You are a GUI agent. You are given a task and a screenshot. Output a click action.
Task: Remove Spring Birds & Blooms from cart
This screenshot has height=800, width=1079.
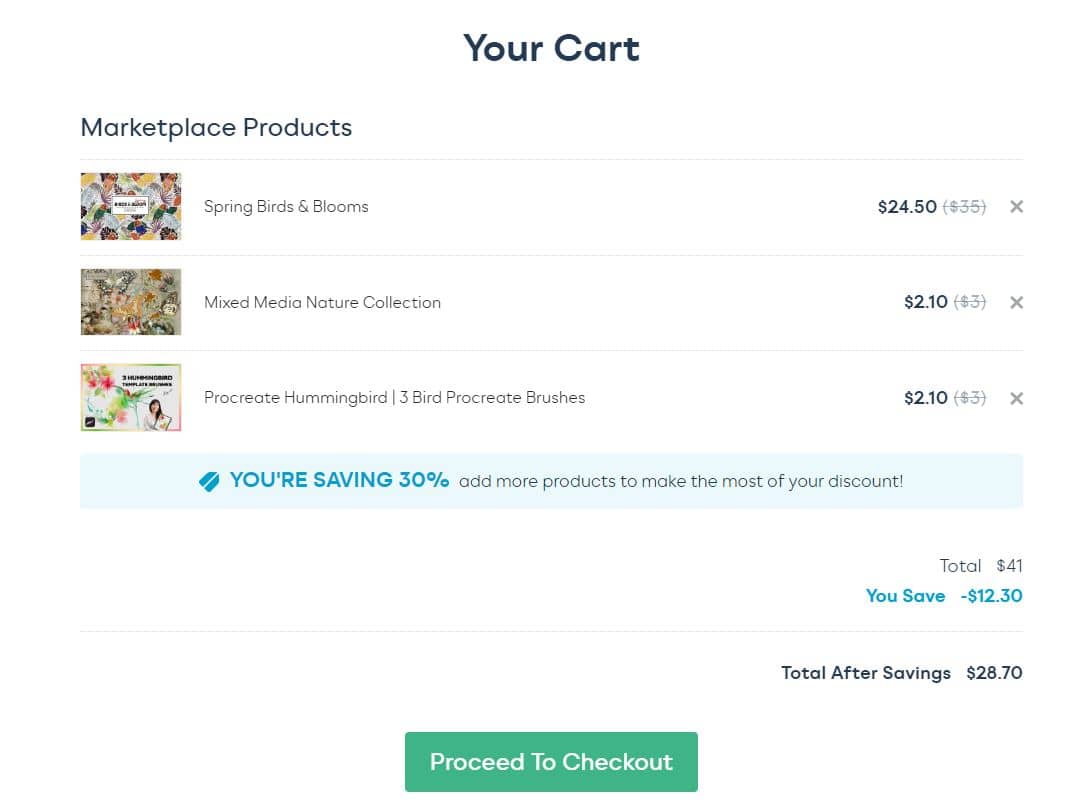tap(1016, 206)
